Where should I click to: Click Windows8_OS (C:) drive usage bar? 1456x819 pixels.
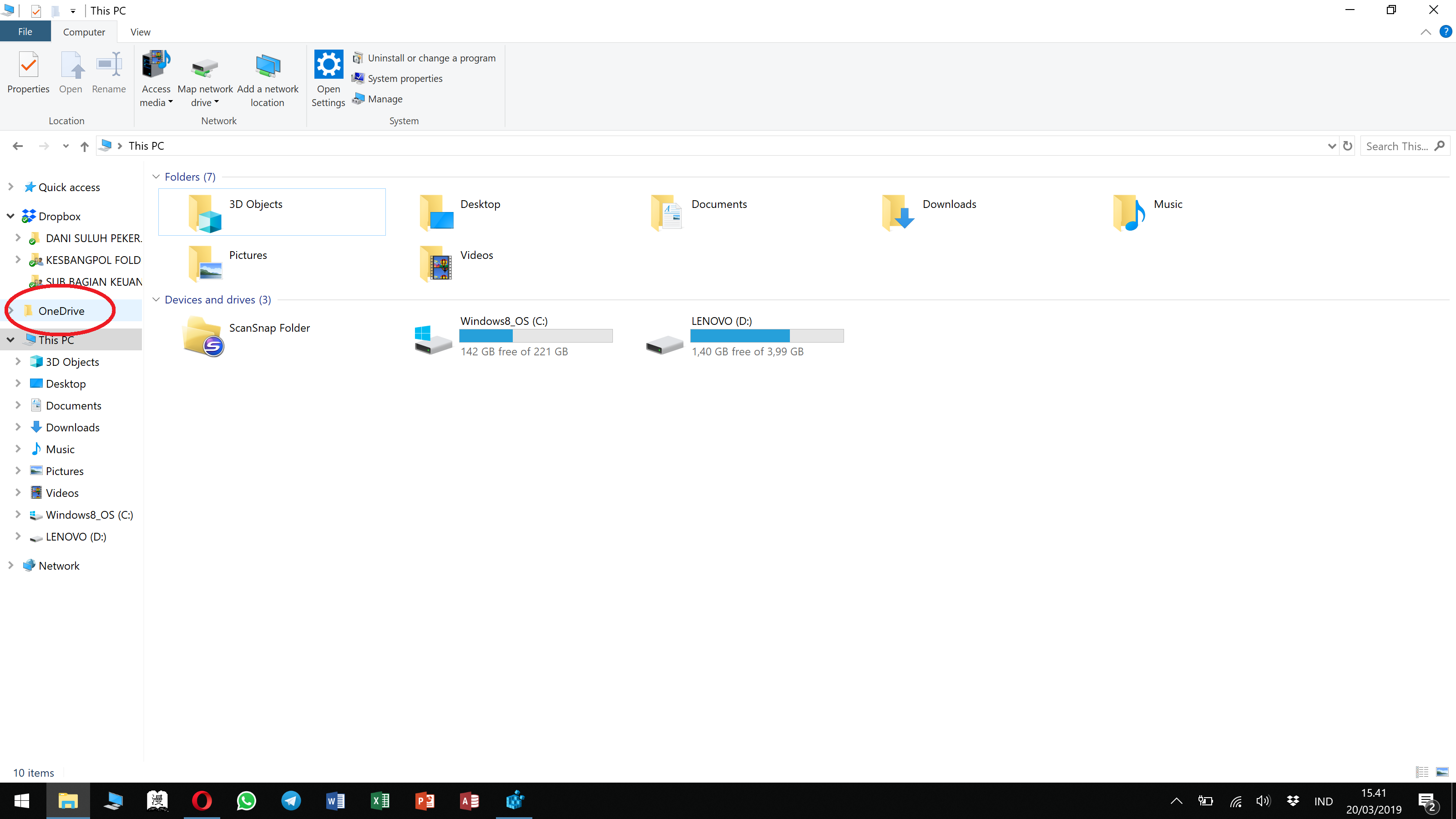tap(535, 336)
